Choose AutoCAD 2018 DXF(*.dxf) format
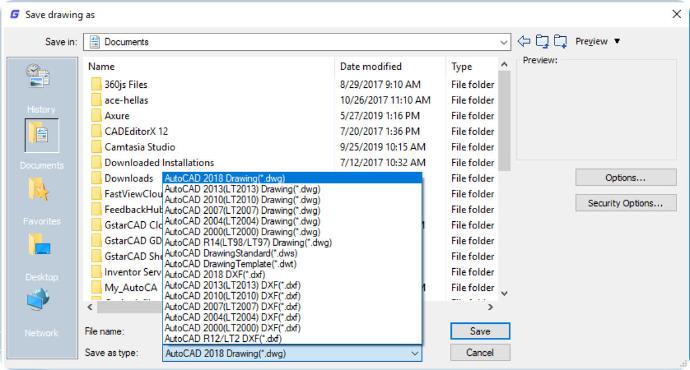This screenshot has width=690, height=370. click(x=292, y=275)
